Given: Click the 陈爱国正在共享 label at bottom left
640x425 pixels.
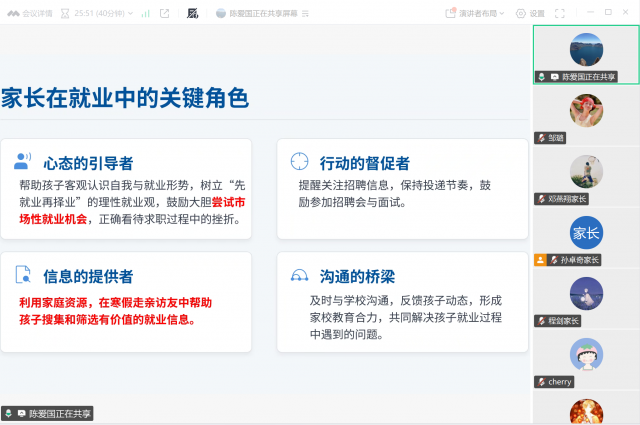Looking at the screenshot, I should click(x=48, y=413).
